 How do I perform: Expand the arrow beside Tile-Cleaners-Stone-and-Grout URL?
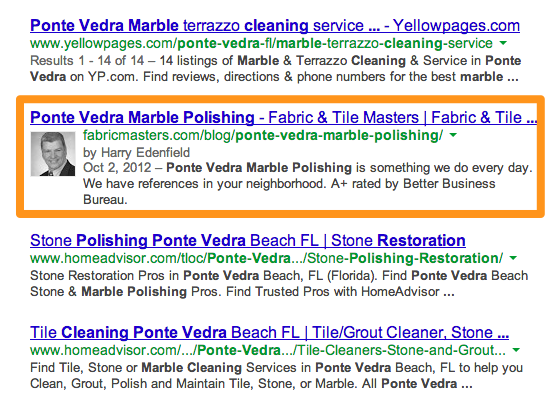pyautogui.click(x=516, y=350)
